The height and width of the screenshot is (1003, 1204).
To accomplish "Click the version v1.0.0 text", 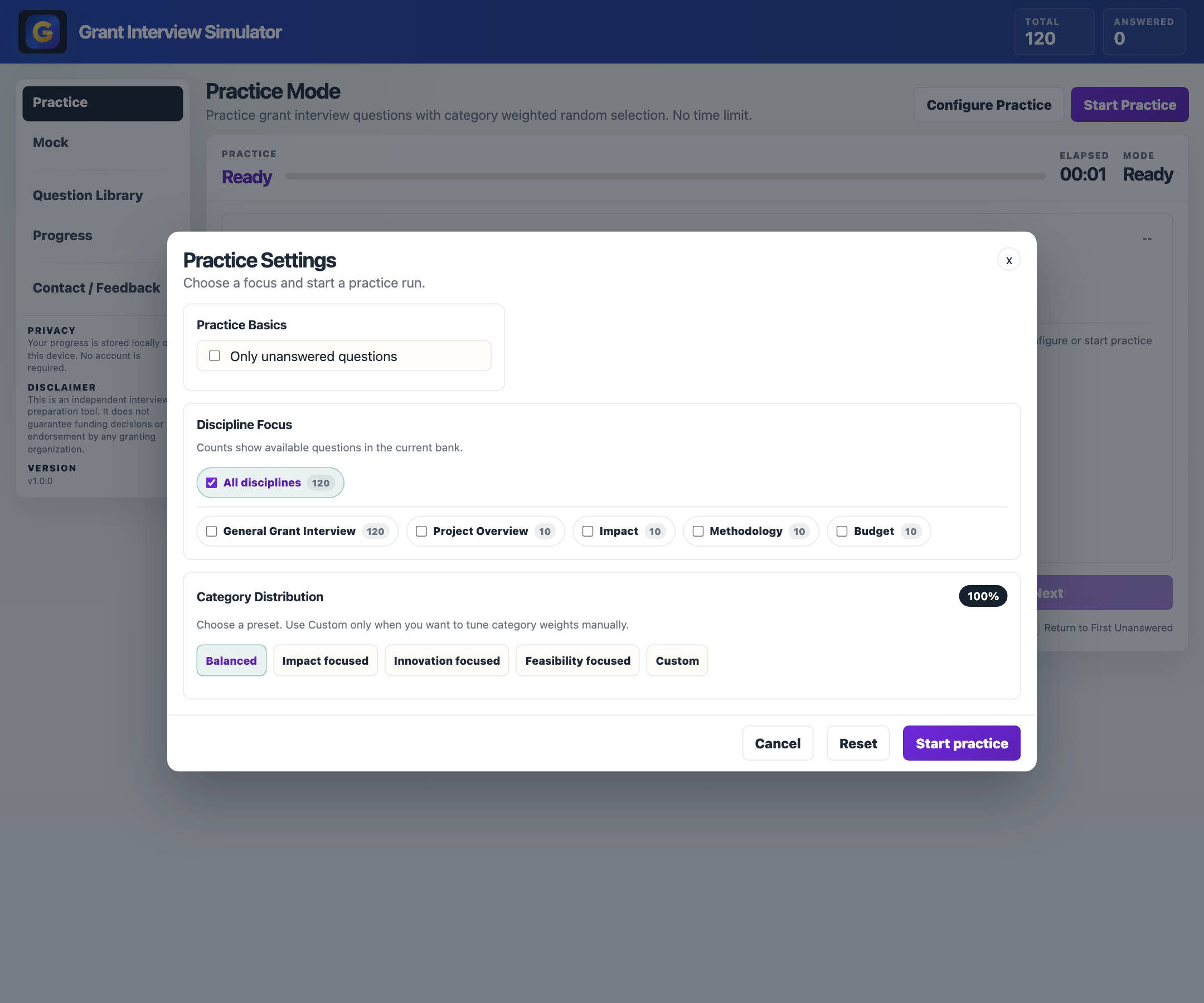I will (x=40, y=481).
